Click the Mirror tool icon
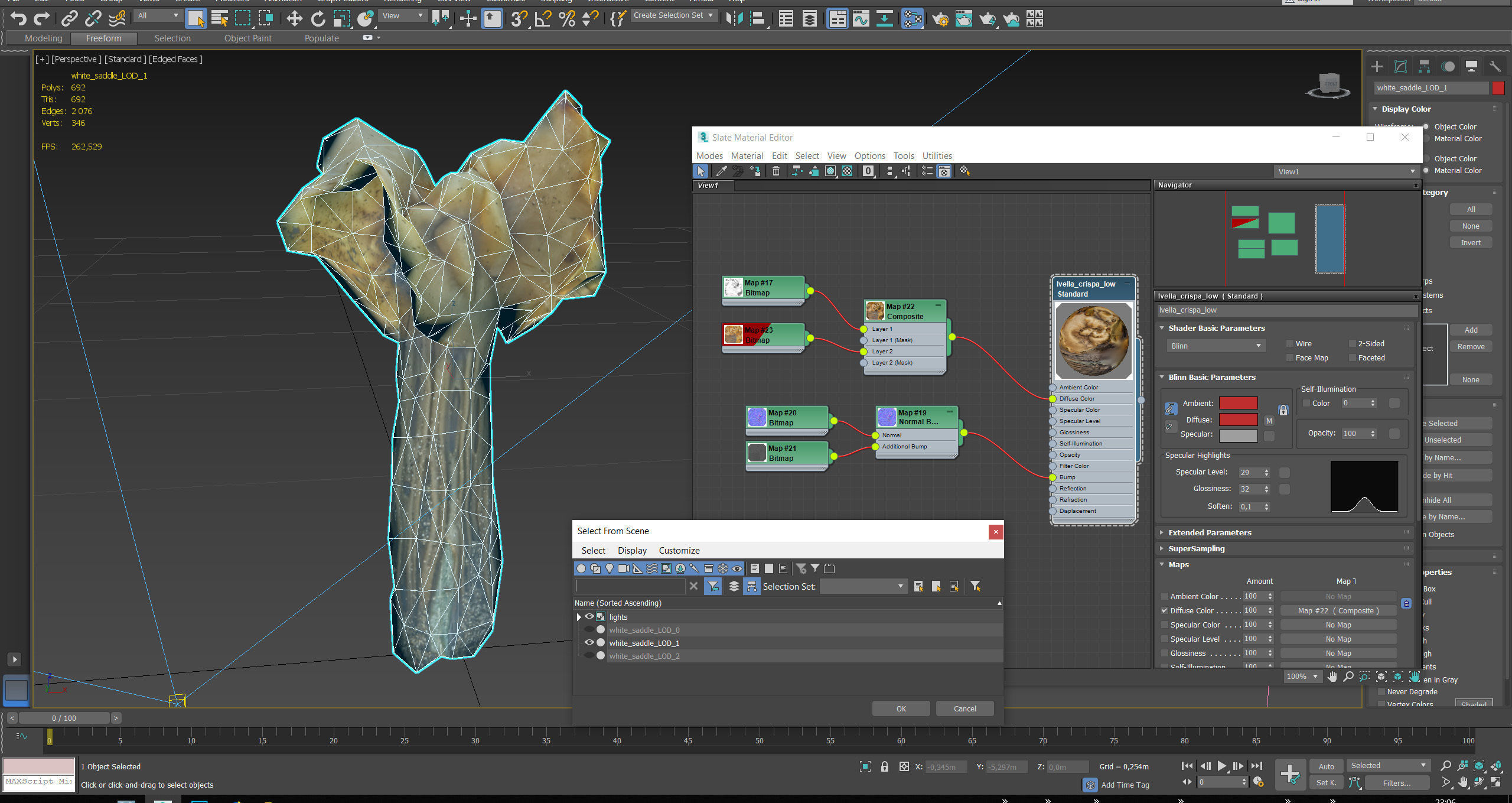This screenshot has width=1512, height=803. tap(734, 19)
